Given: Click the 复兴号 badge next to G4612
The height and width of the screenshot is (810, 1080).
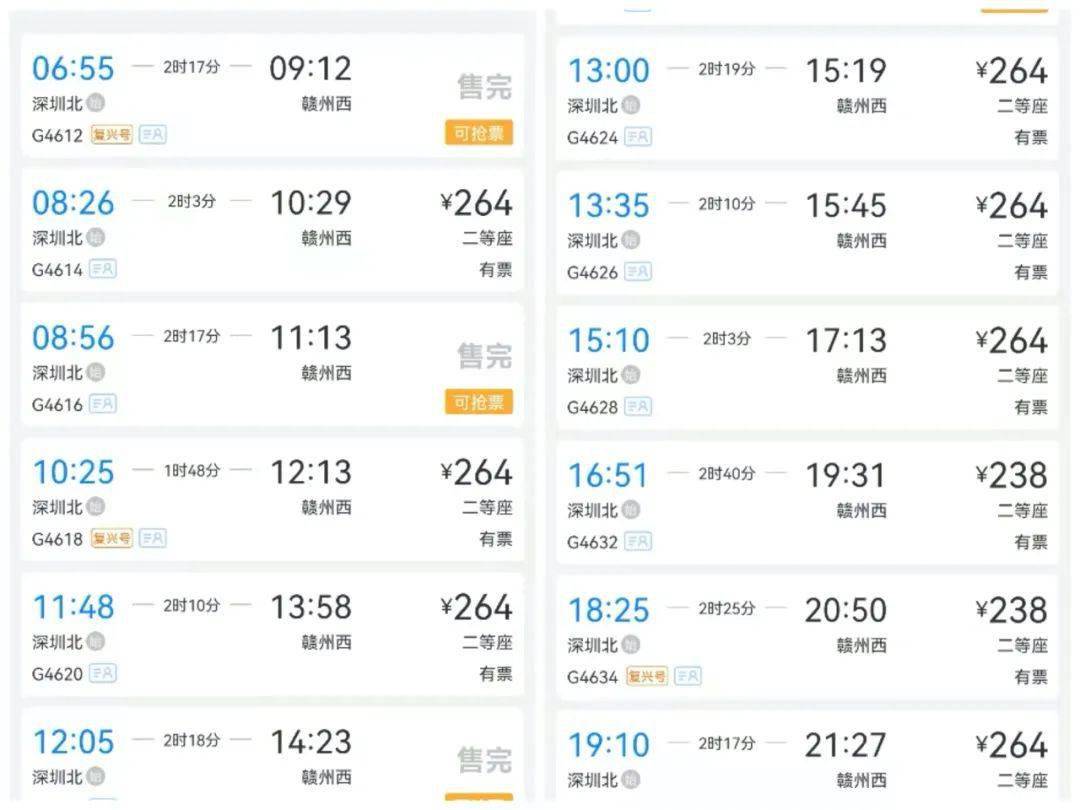Looking at the screenshot, I should (x=112, y=134).
